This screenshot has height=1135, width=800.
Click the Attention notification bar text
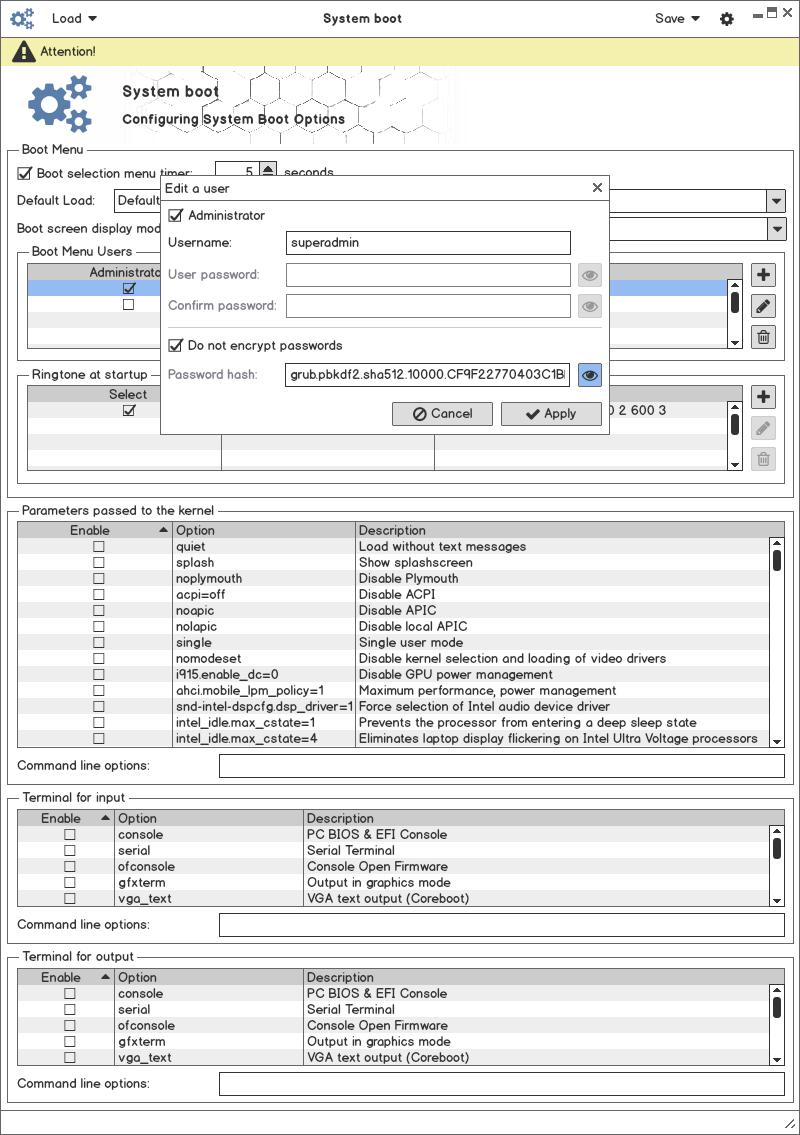click(67, 51)
